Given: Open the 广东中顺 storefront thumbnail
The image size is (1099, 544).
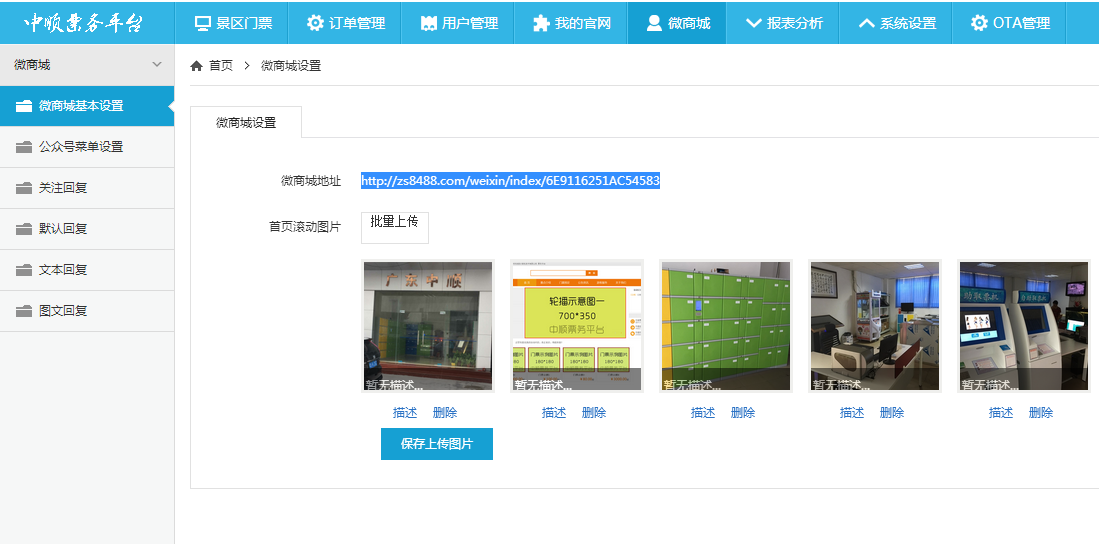Looking at the screenshot, I should (428, 326).
